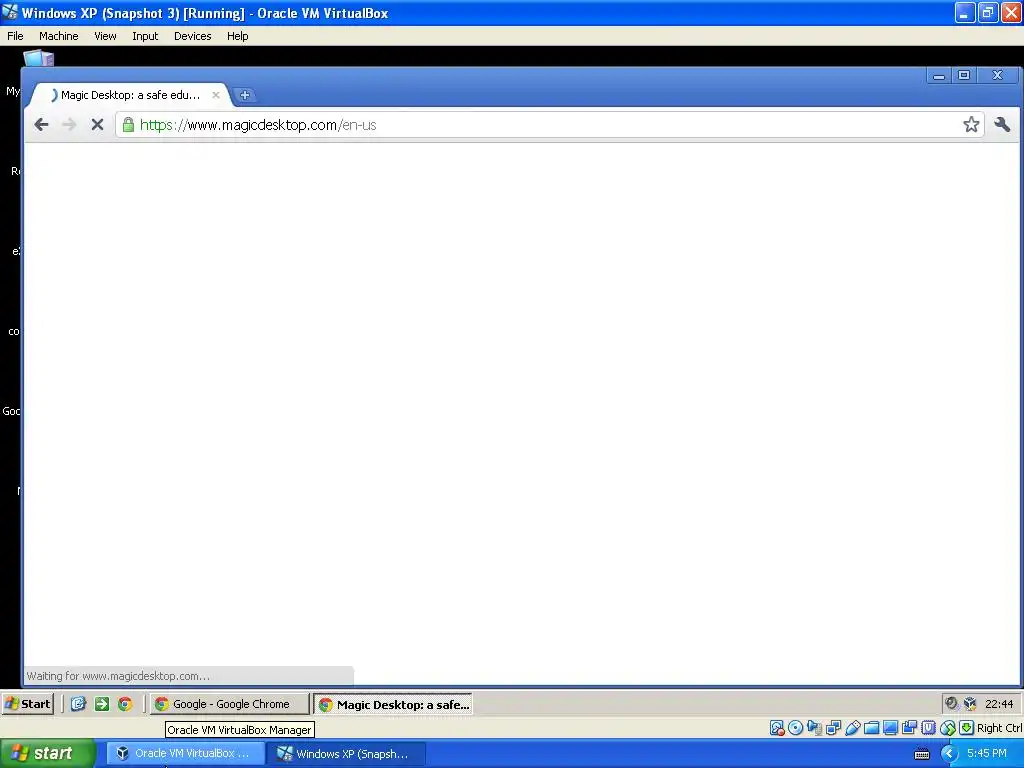Click the "Waiting for www.magicdesktop.com..." status text
This screenshot has width=1024, height=768.
click(118, 676)
